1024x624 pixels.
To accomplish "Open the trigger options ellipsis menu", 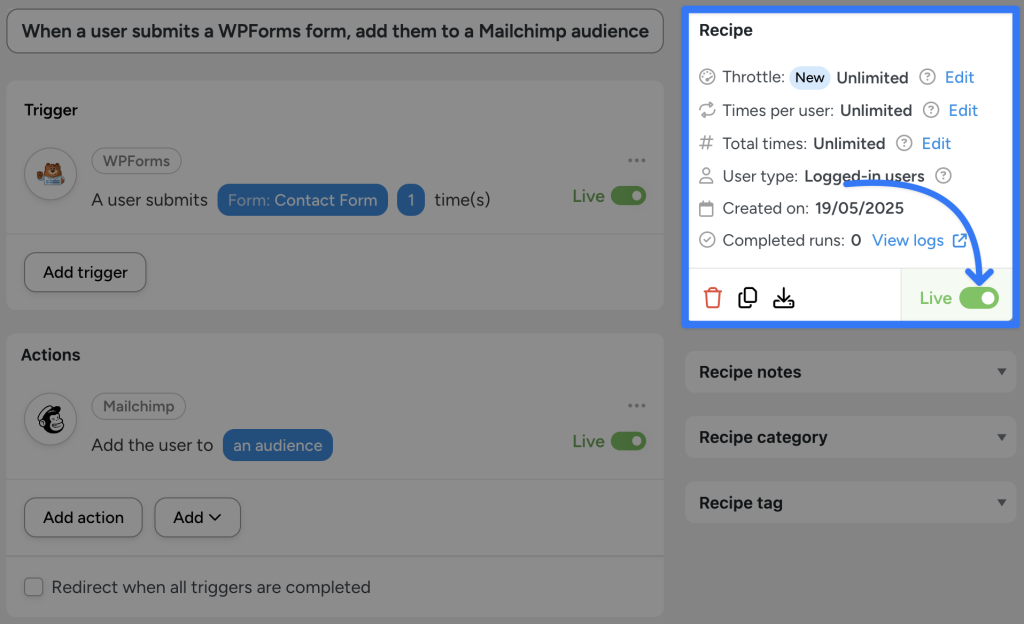I will click(636, 159).
